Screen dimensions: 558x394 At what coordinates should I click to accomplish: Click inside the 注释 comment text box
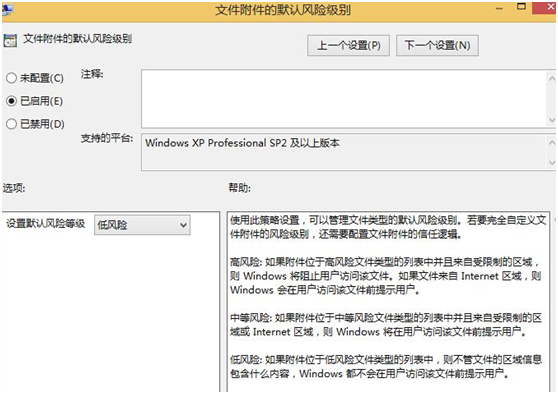tap(343, 99)
